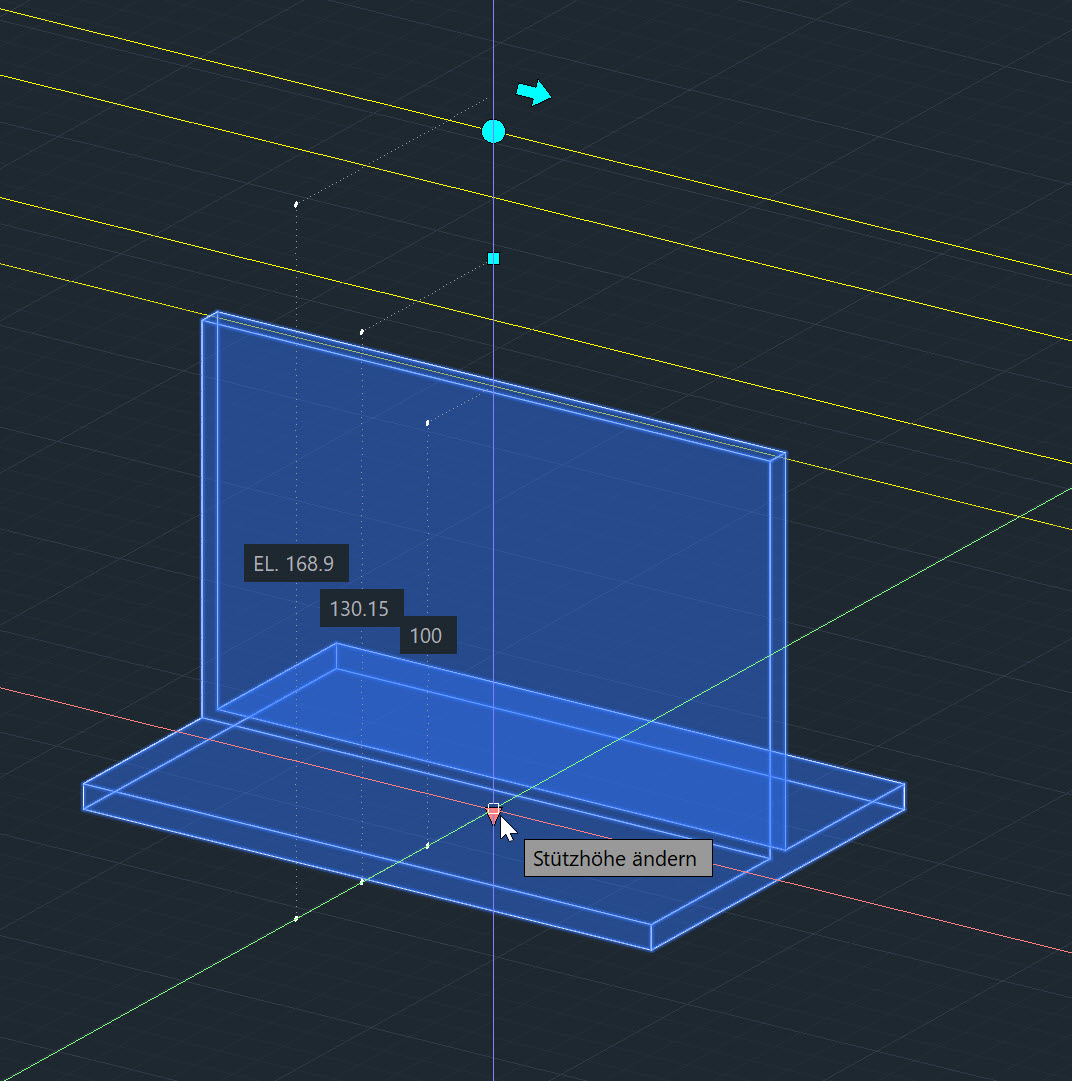This screenshot has height=1081, width=1072.
Task: Edit the 100 dimension value
Action: (x=428, y=635)
